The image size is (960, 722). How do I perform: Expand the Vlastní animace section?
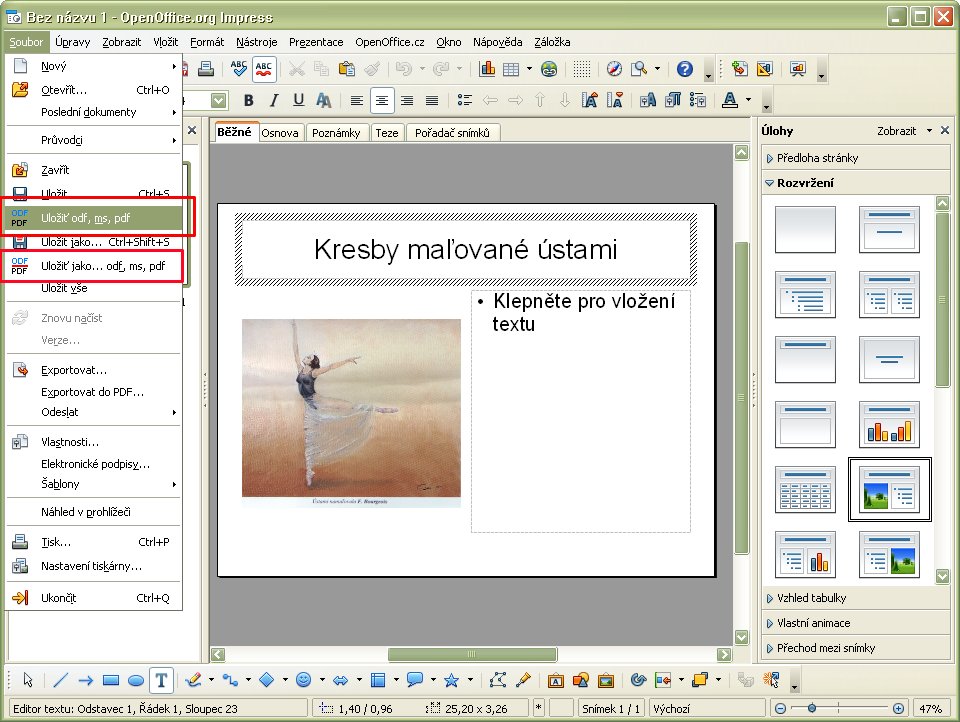tap(856, 623)
